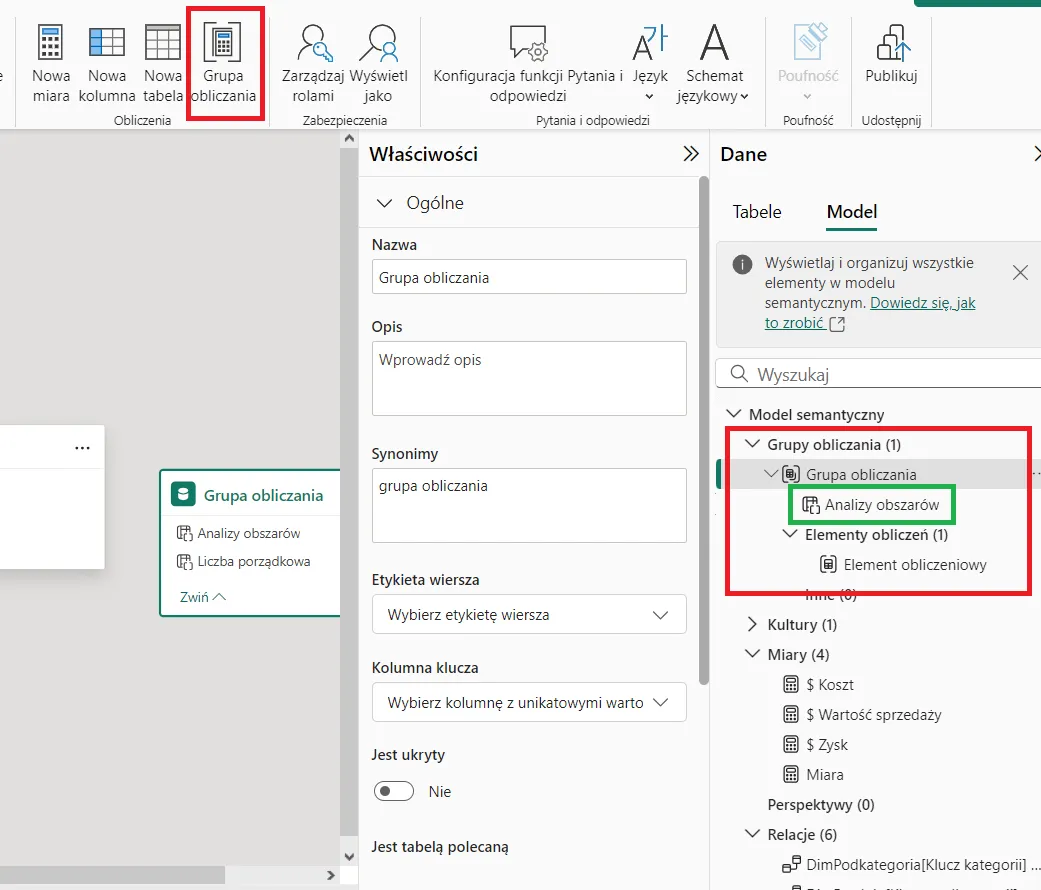Toggle the Jest ukryty switch

(x=394, y=791)
